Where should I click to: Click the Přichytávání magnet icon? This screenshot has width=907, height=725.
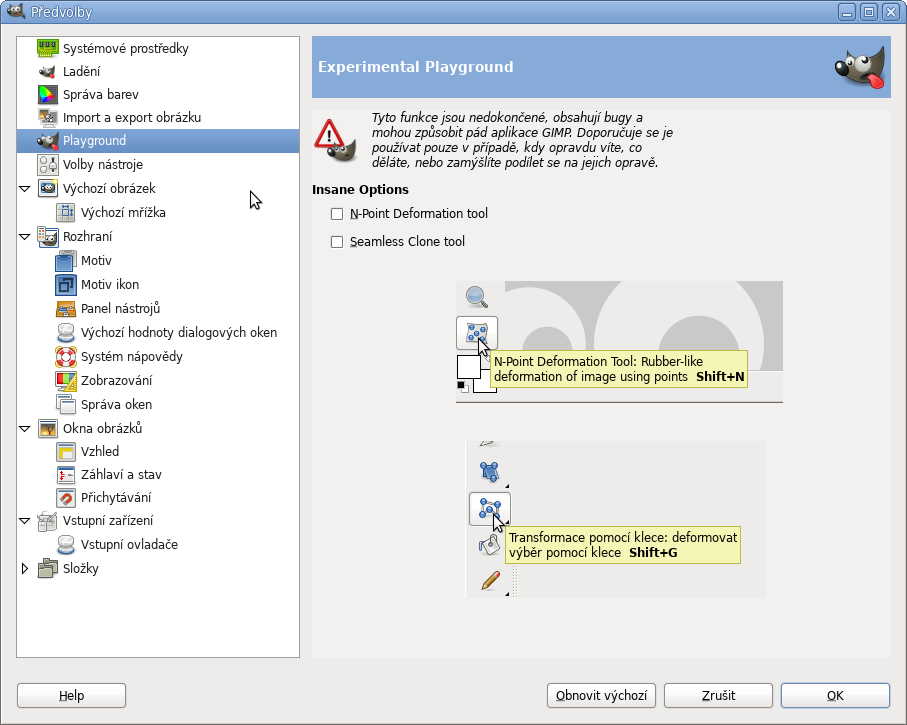(65, 498)
